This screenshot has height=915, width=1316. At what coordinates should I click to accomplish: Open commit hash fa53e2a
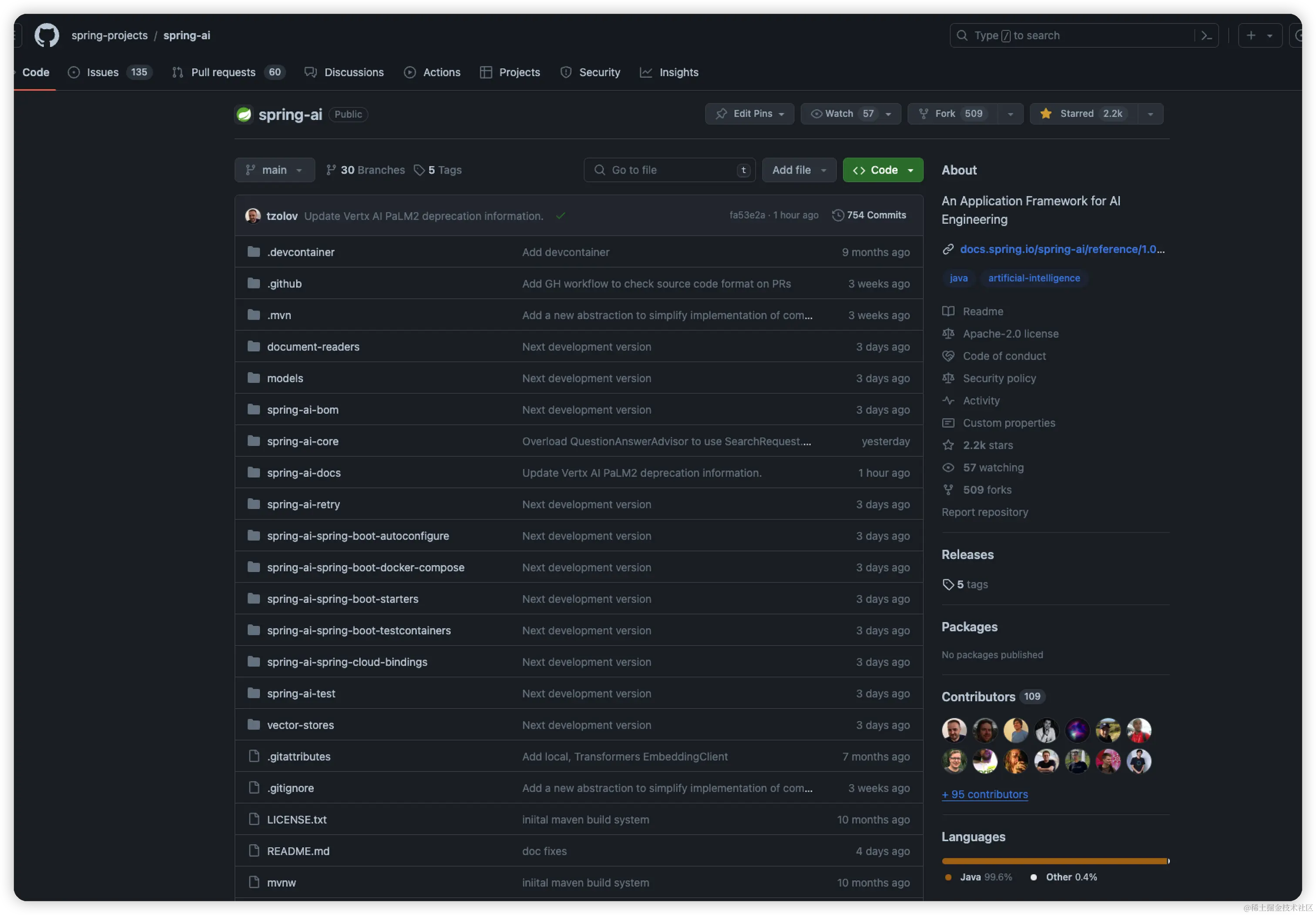[x=747, y=215]
